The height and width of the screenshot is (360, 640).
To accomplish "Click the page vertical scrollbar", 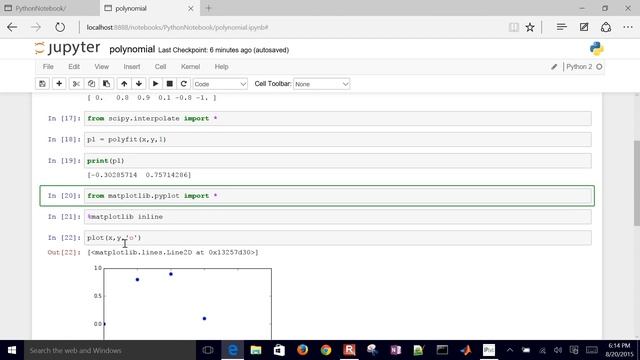I will (636, 183).
